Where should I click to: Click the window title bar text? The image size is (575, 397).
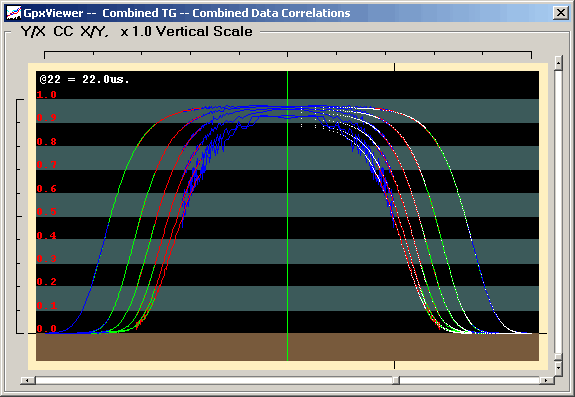(x=187, y=13)
